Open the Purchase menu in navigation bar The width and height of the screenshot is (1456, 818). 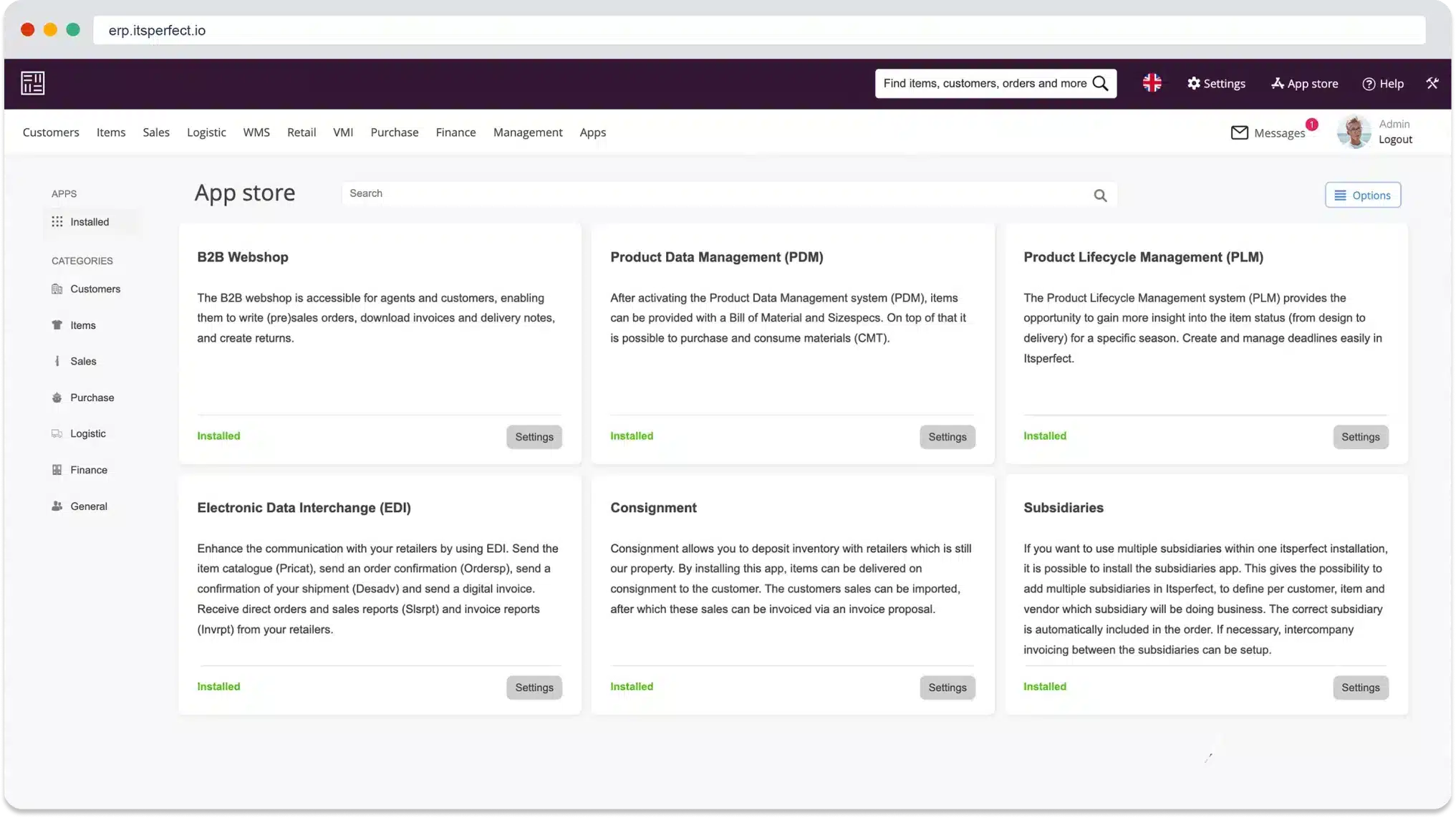(395, 133)
